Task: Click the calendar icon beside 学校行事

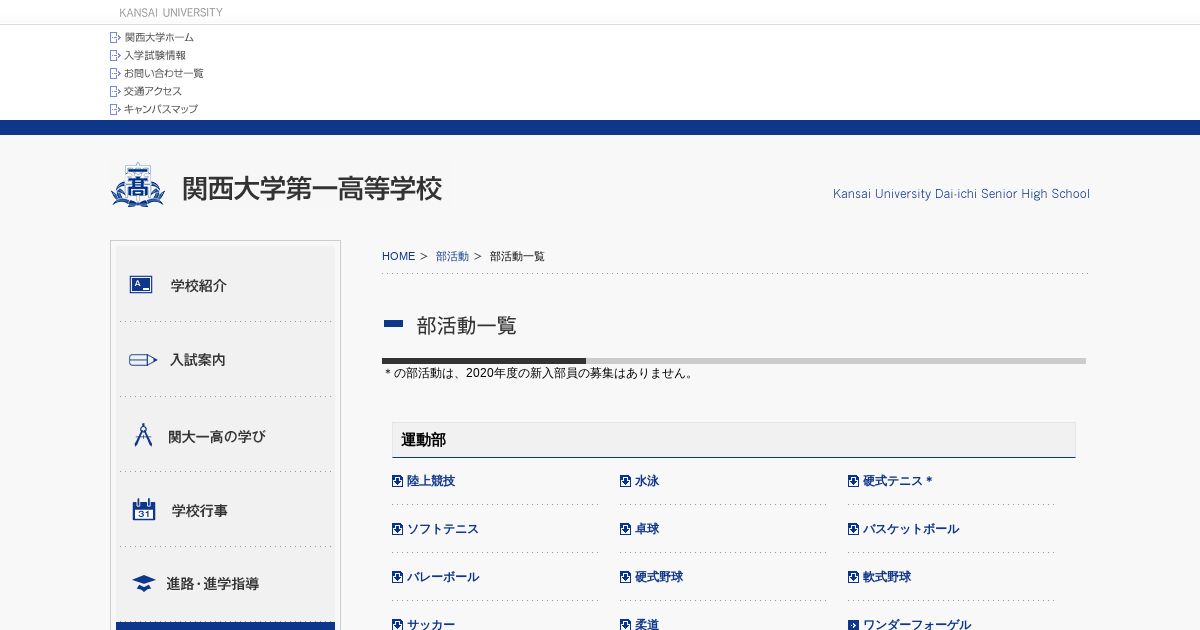Action: click(x=144, y=510)
